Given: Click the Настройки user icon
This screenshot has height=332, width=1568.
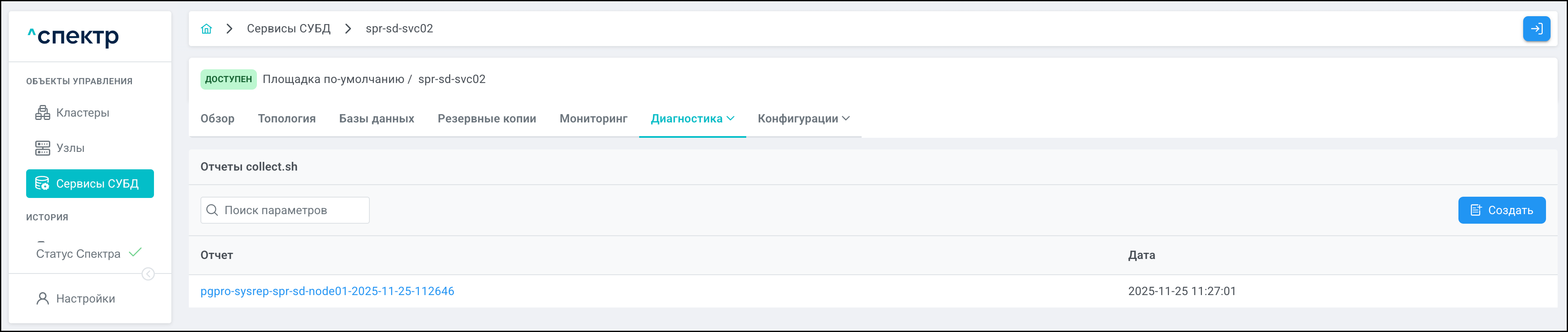Looking at the screenshot, I should 43,298.
